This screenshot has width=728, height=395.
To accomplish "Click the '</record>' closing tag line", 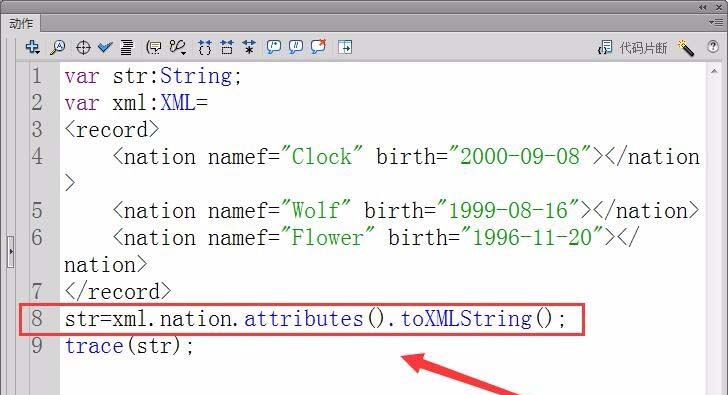I will (118, 291).
